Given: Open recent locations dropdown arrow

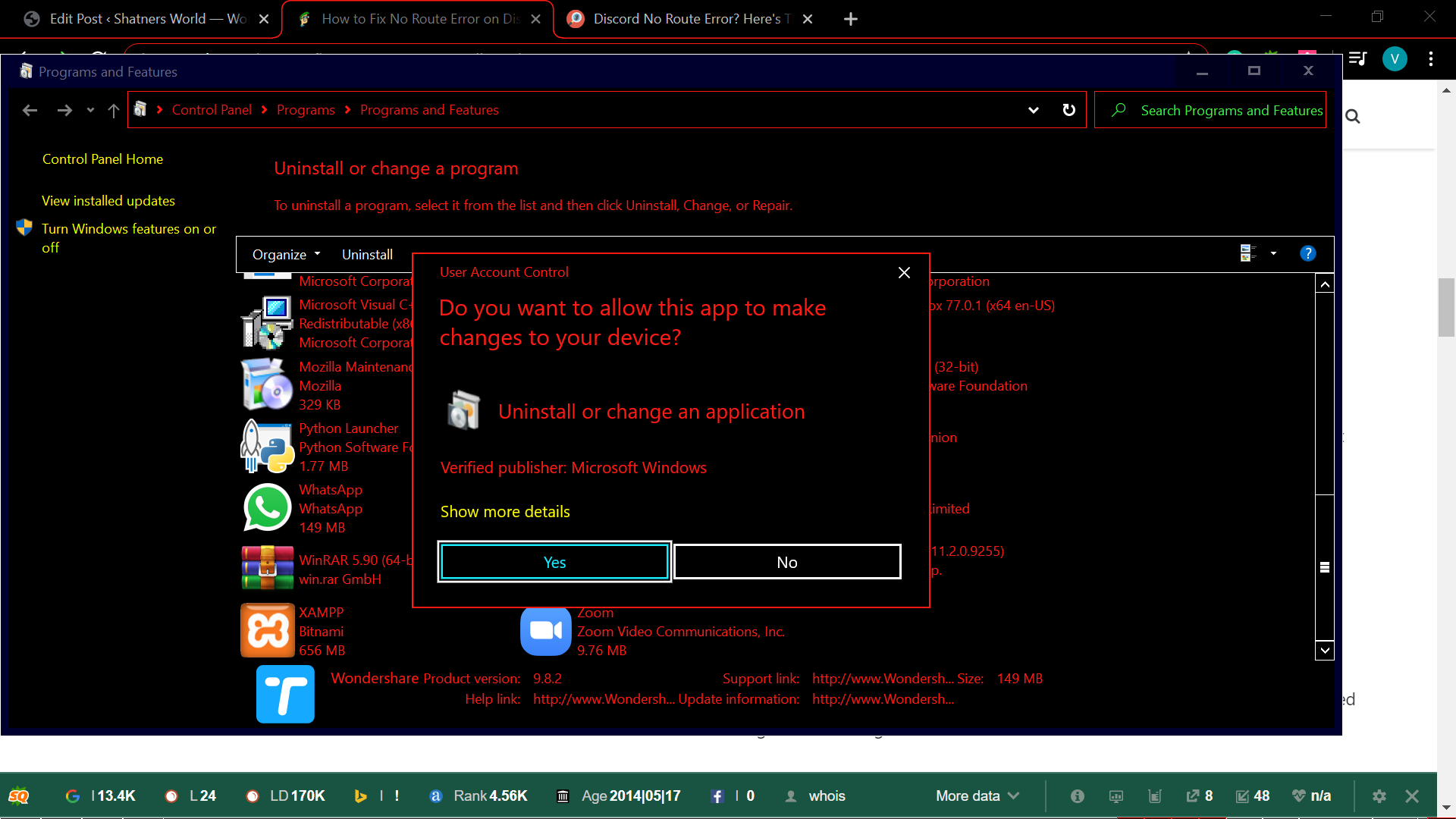Looking at the screenshot, I should 90,110.
